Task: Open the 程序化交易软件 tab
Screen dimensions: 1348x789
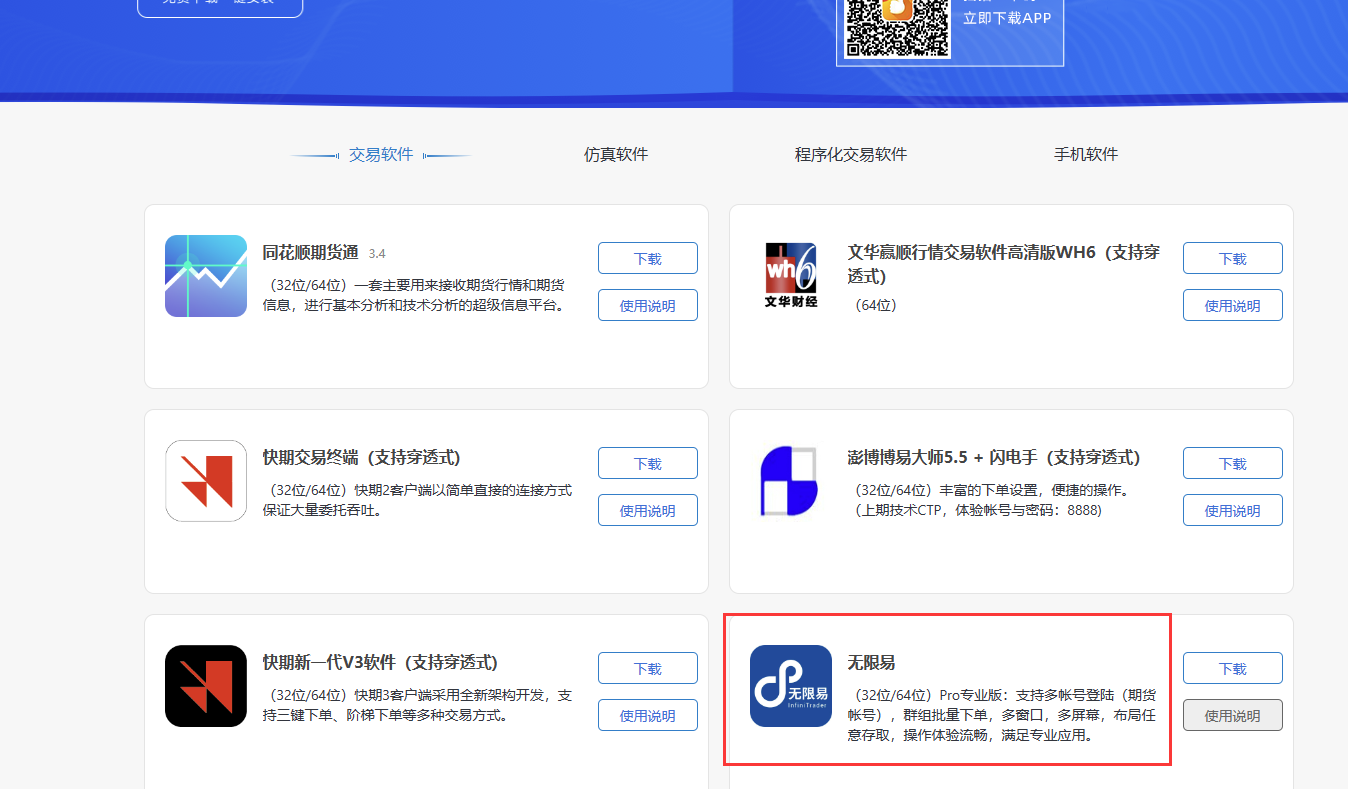Action: pyautogui.click(x=851, y=155)
